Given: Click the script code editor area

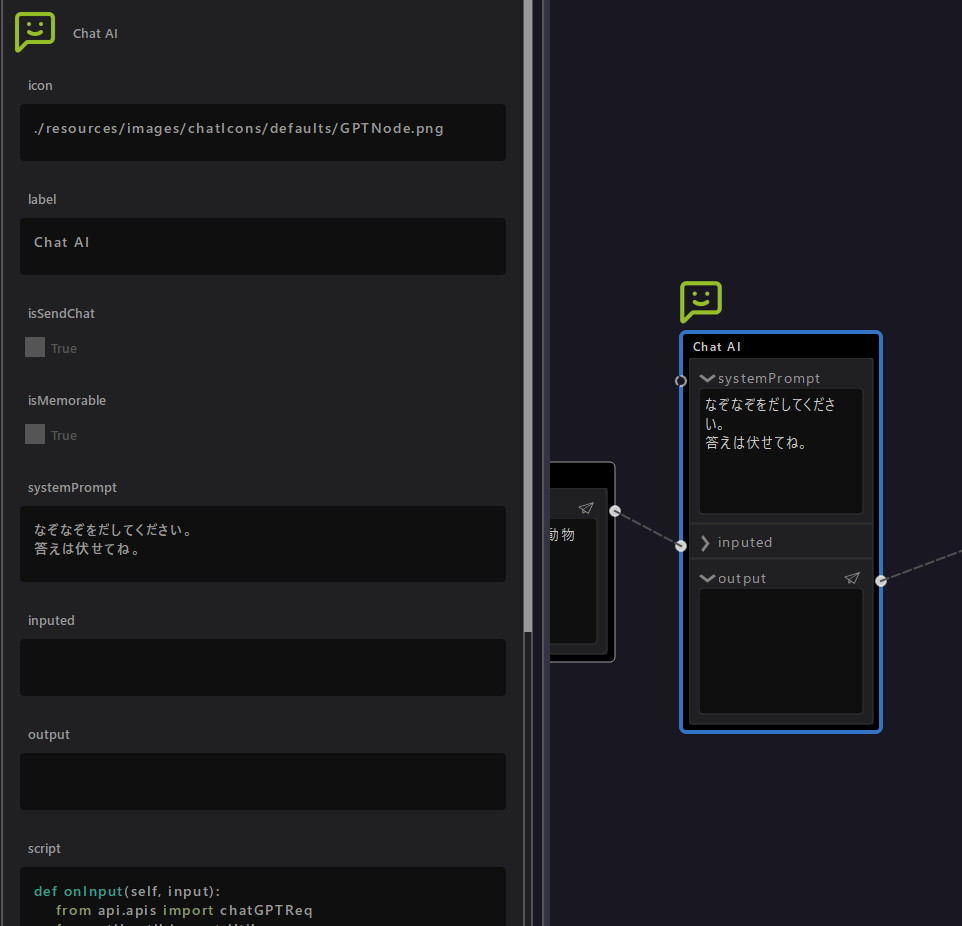Looking at the screenshot, I should click(263, 897).
